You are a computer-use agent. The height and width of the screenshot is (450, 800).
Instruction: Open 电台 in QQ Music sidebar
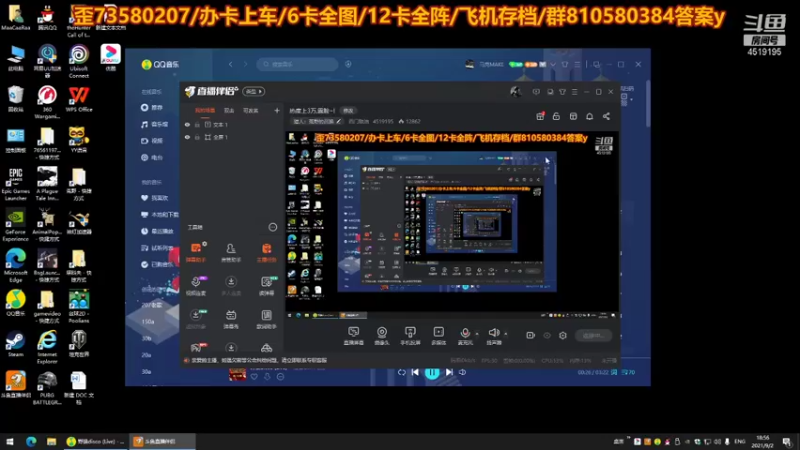152,158
